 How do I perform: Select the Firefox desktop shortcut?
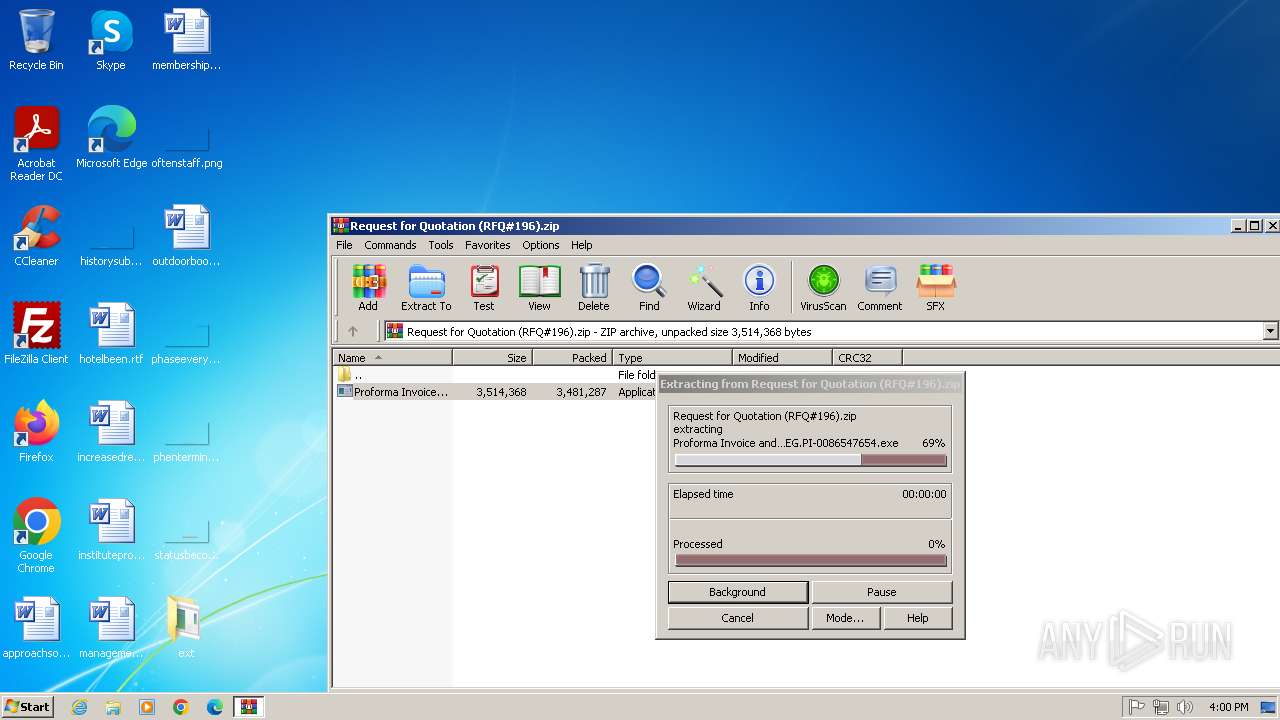36,432
